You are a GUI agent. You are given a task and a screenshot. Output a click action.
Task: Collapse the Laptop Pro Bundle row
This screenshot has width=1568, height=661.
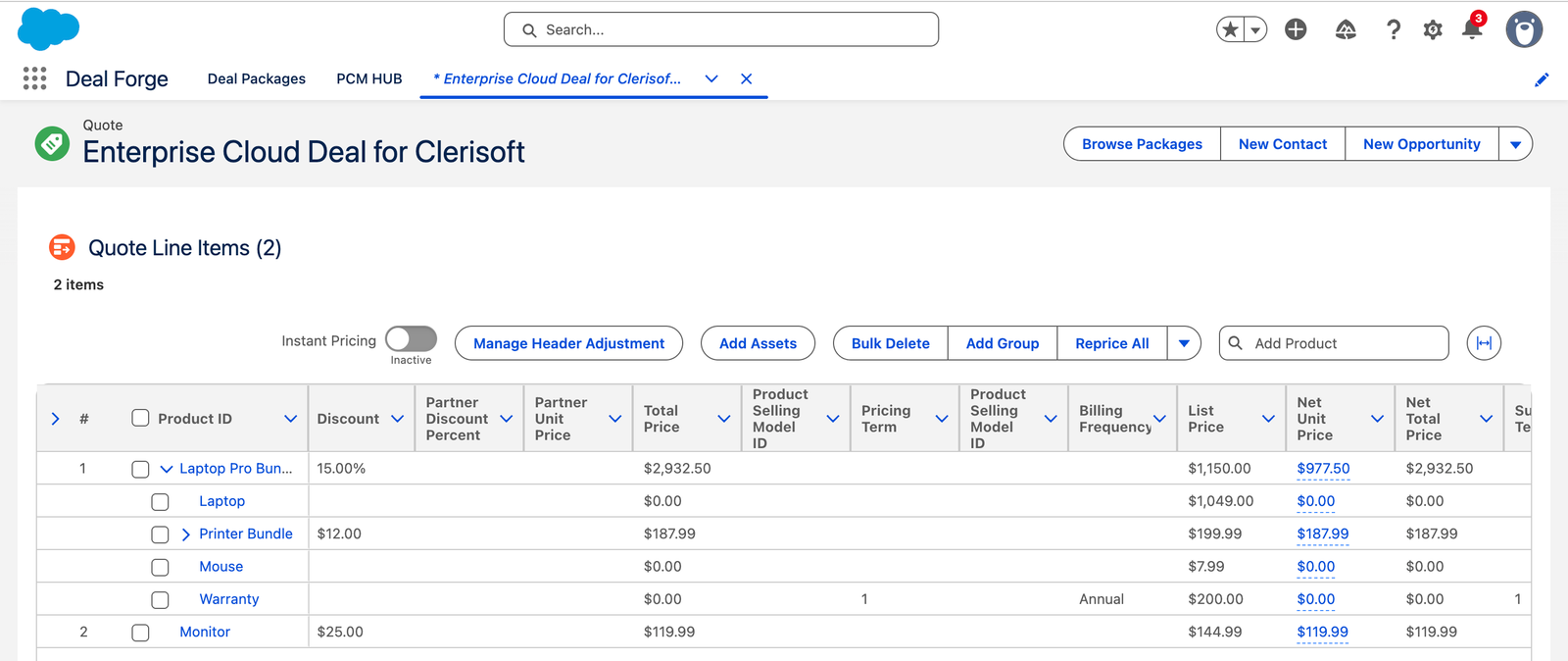[167, 469]
